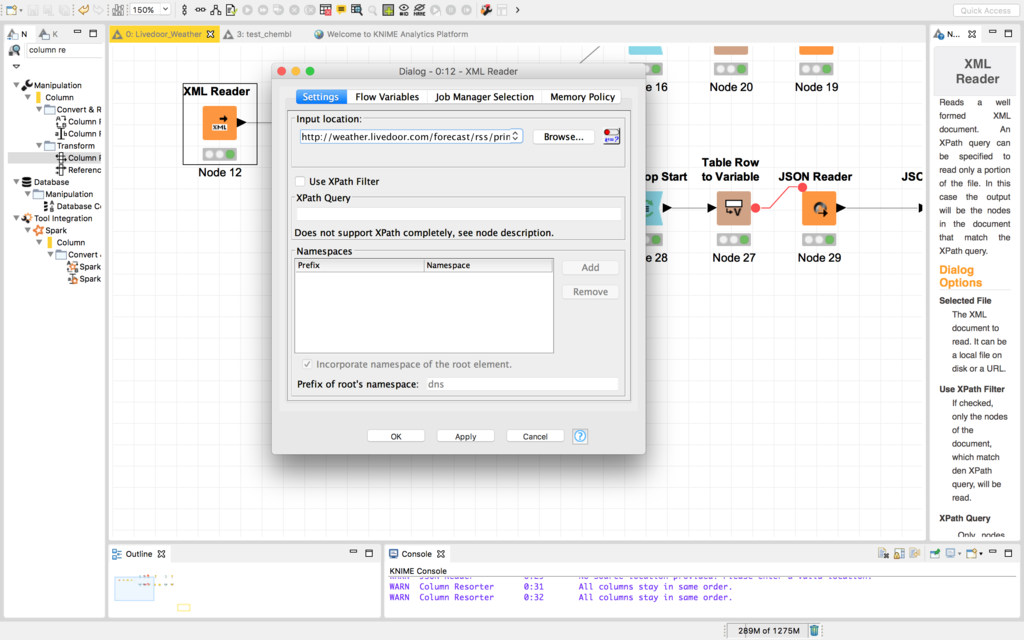Toggle Incorporate namespace of the root element checkbox
This screenshot has height=640, width=1024.
point(307,364)
